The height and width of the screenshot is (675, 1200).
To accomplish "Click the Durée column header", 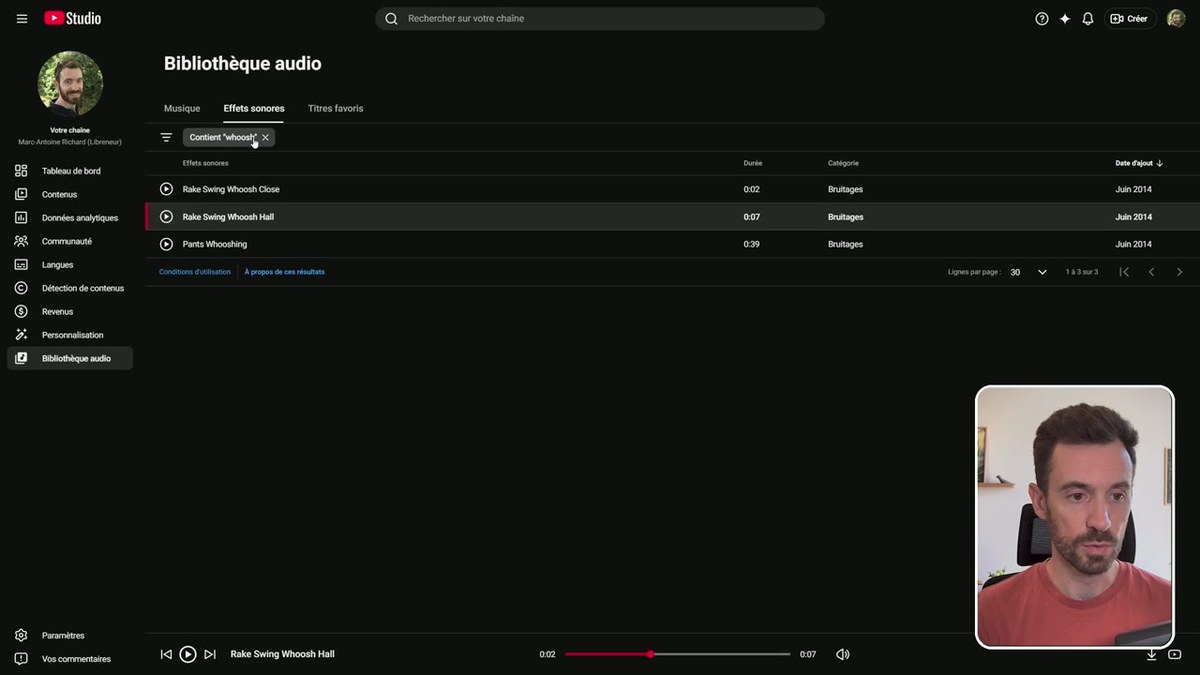I will coord(753,163).
